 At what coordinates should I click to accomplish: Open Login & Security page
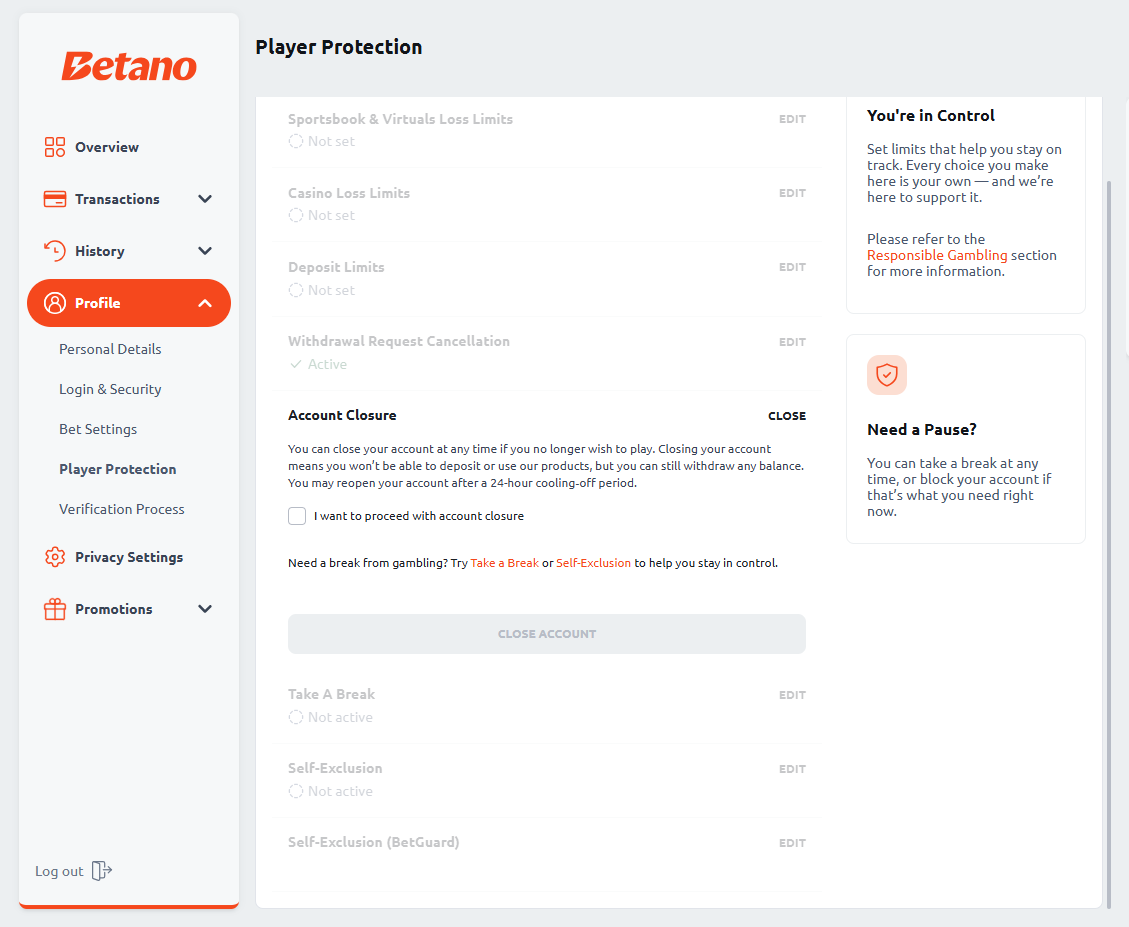[110, 389]
